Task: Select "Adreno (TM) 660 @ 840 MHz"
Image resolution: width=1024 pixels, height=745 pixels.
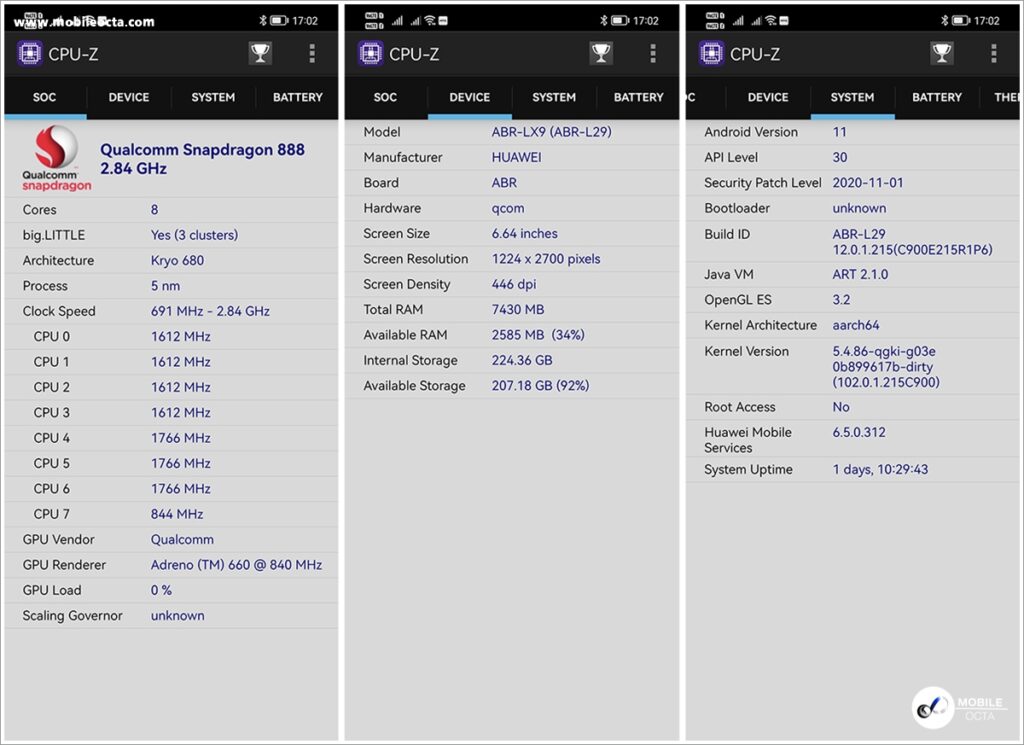Action: tap(236, 565)
